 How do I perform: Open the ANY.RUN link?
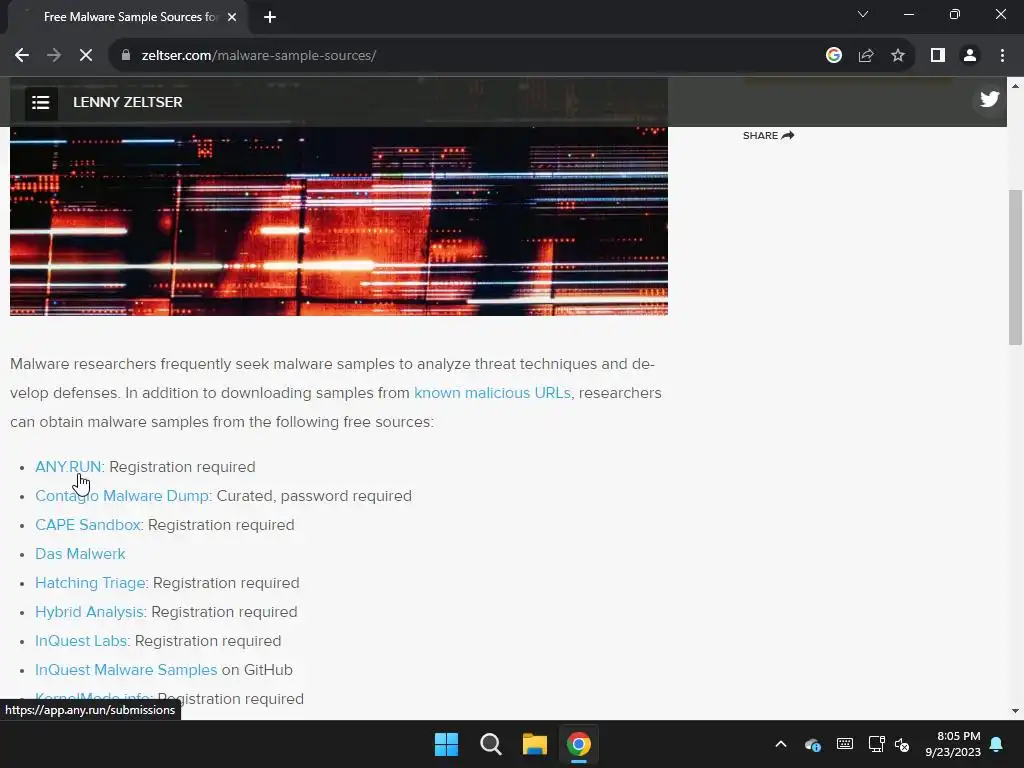coord(69,467)
